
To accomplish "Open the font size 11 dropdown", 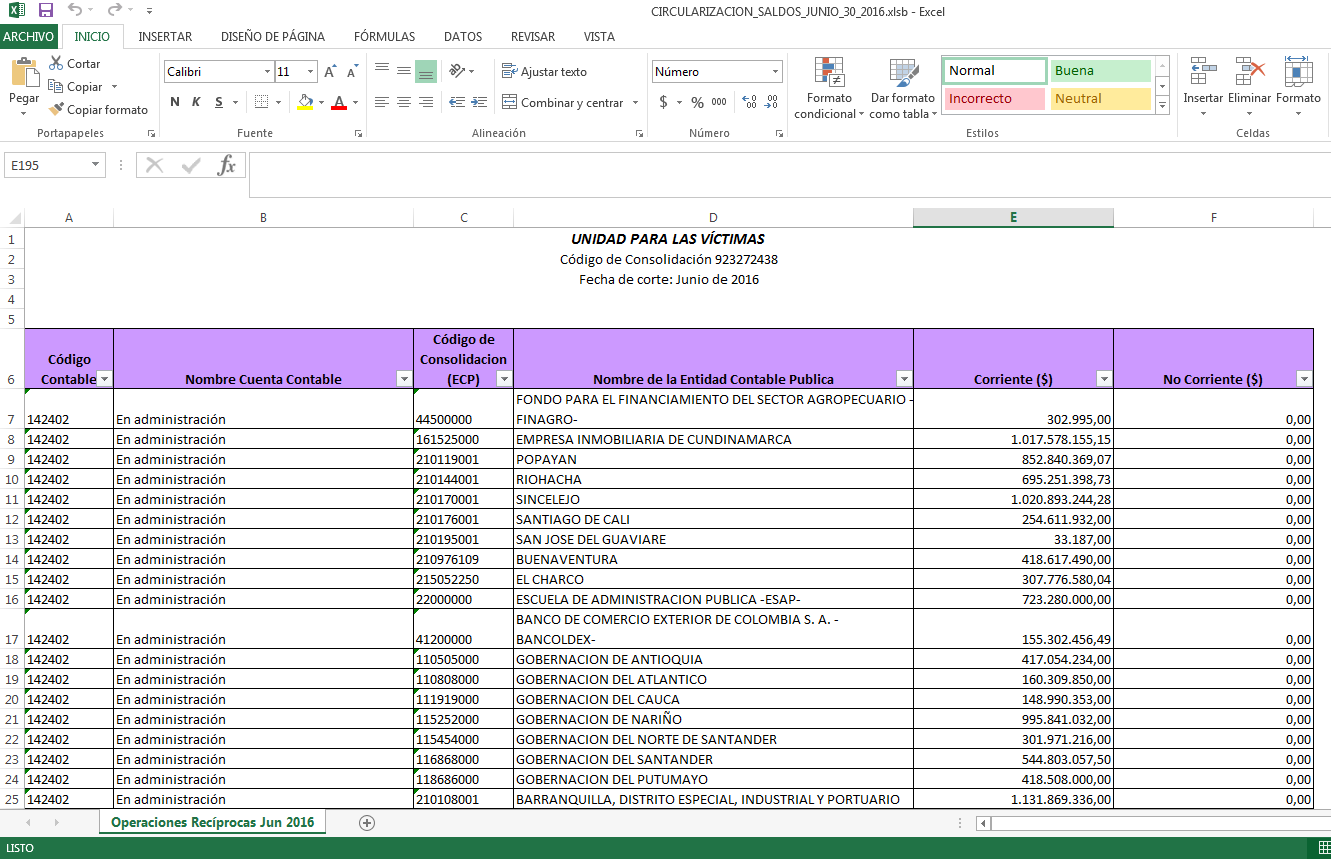I will pos(311,72).
